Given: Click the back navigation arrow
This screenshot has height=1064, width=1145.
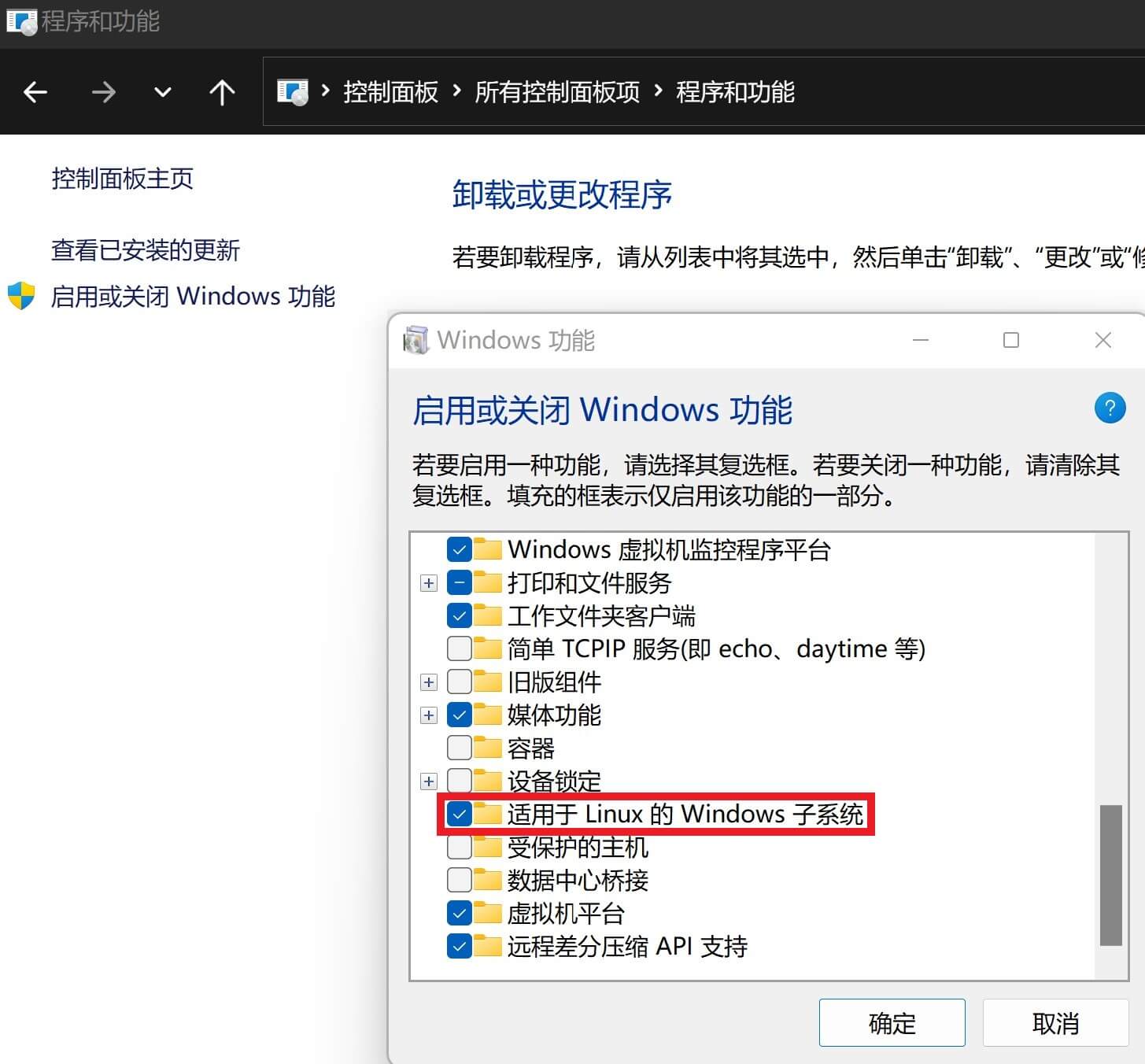Looking at the screenshot, I should pos(35,92).
